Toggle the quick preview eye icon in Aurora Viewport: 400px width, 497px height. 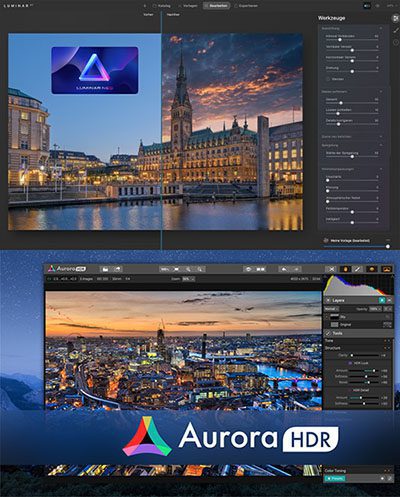click(248, 269)
